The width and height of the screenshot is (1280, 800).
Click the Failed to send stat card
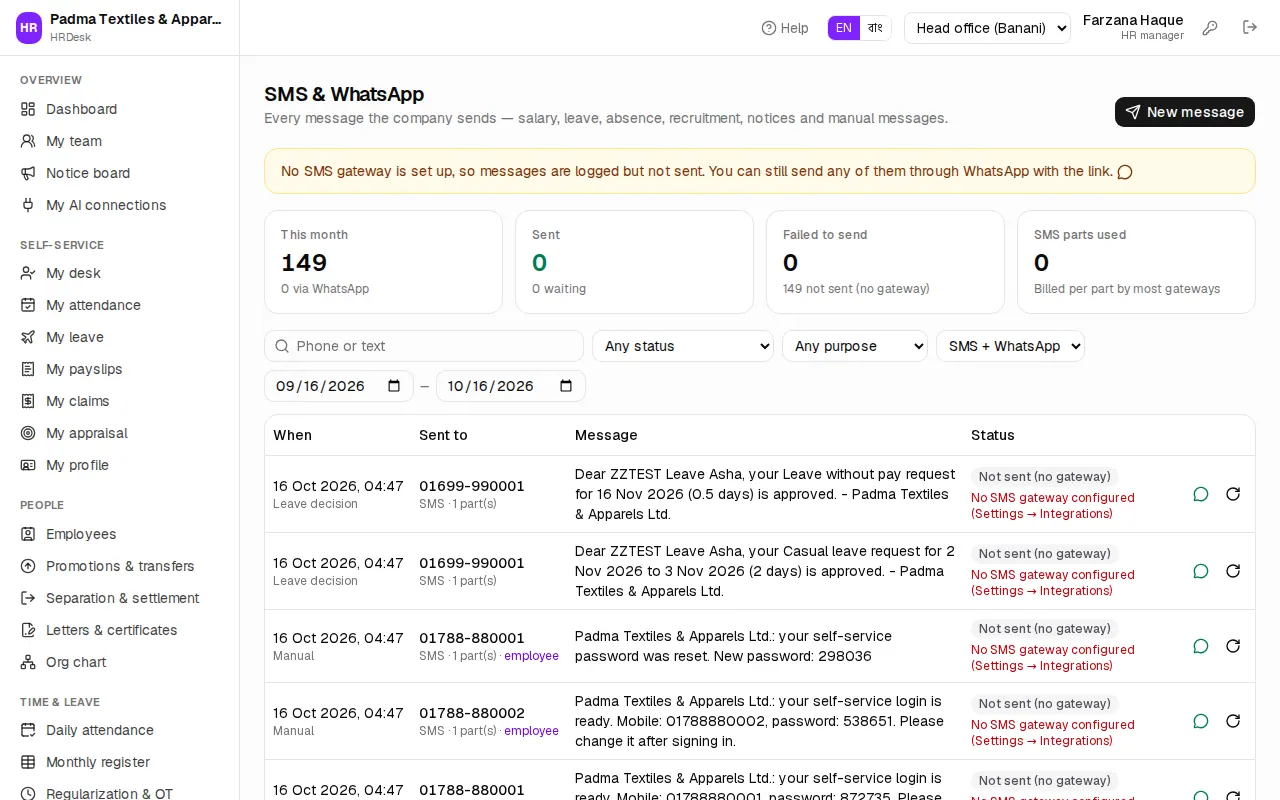(885, 262)
